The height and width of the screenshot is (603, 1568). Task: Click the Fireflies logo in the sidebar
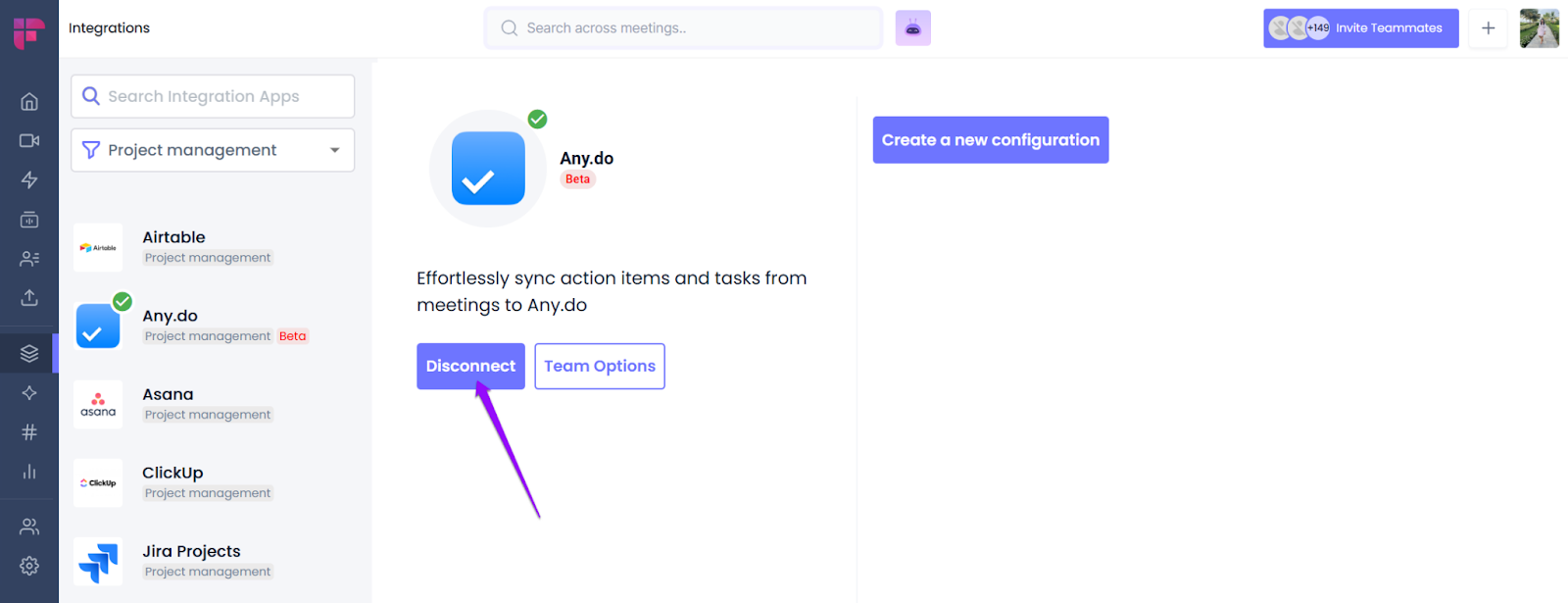[28, 32]
